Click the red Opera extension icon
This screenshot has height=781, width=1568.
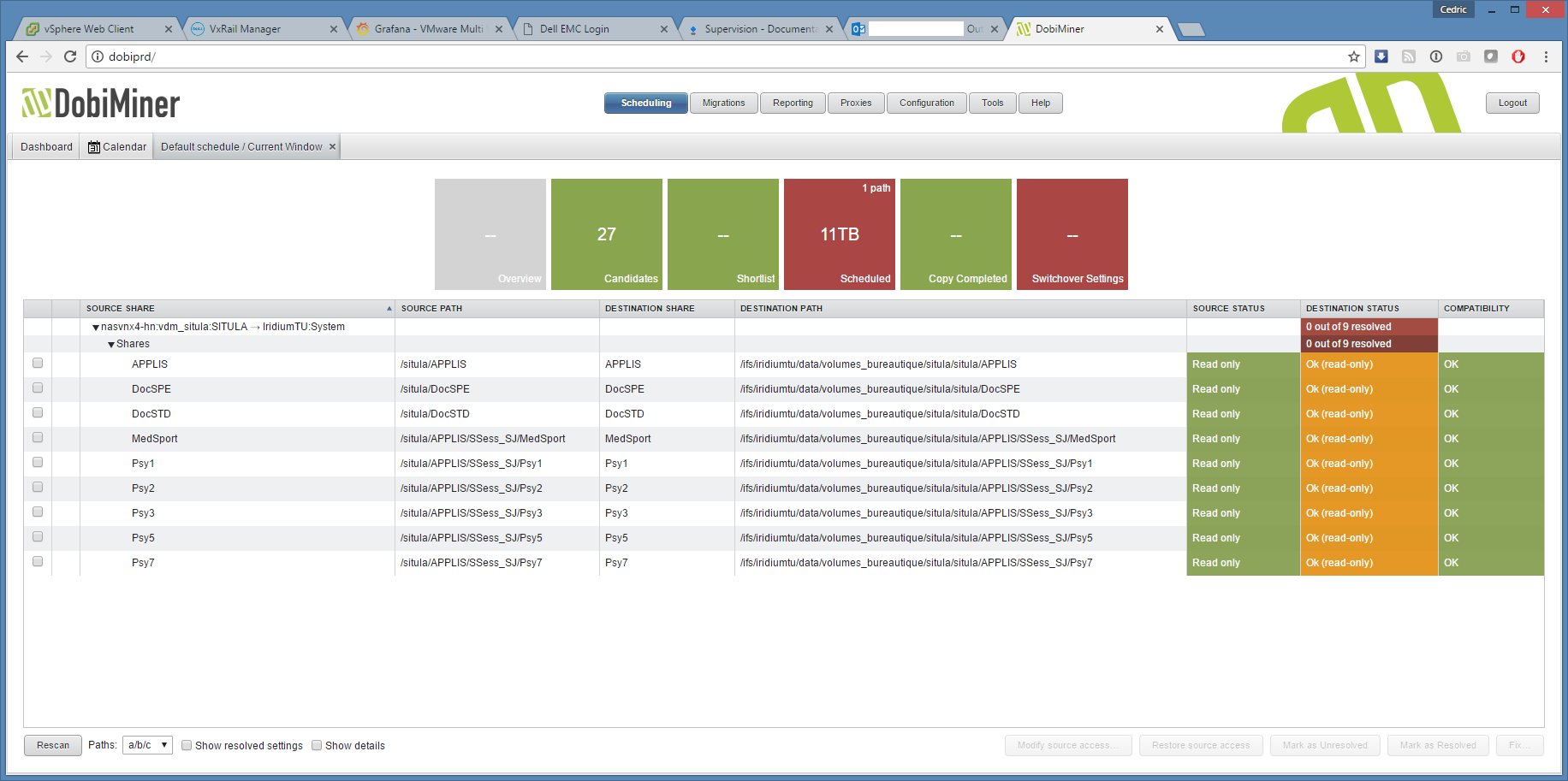pyautogui.click(x=1518, y=56)
